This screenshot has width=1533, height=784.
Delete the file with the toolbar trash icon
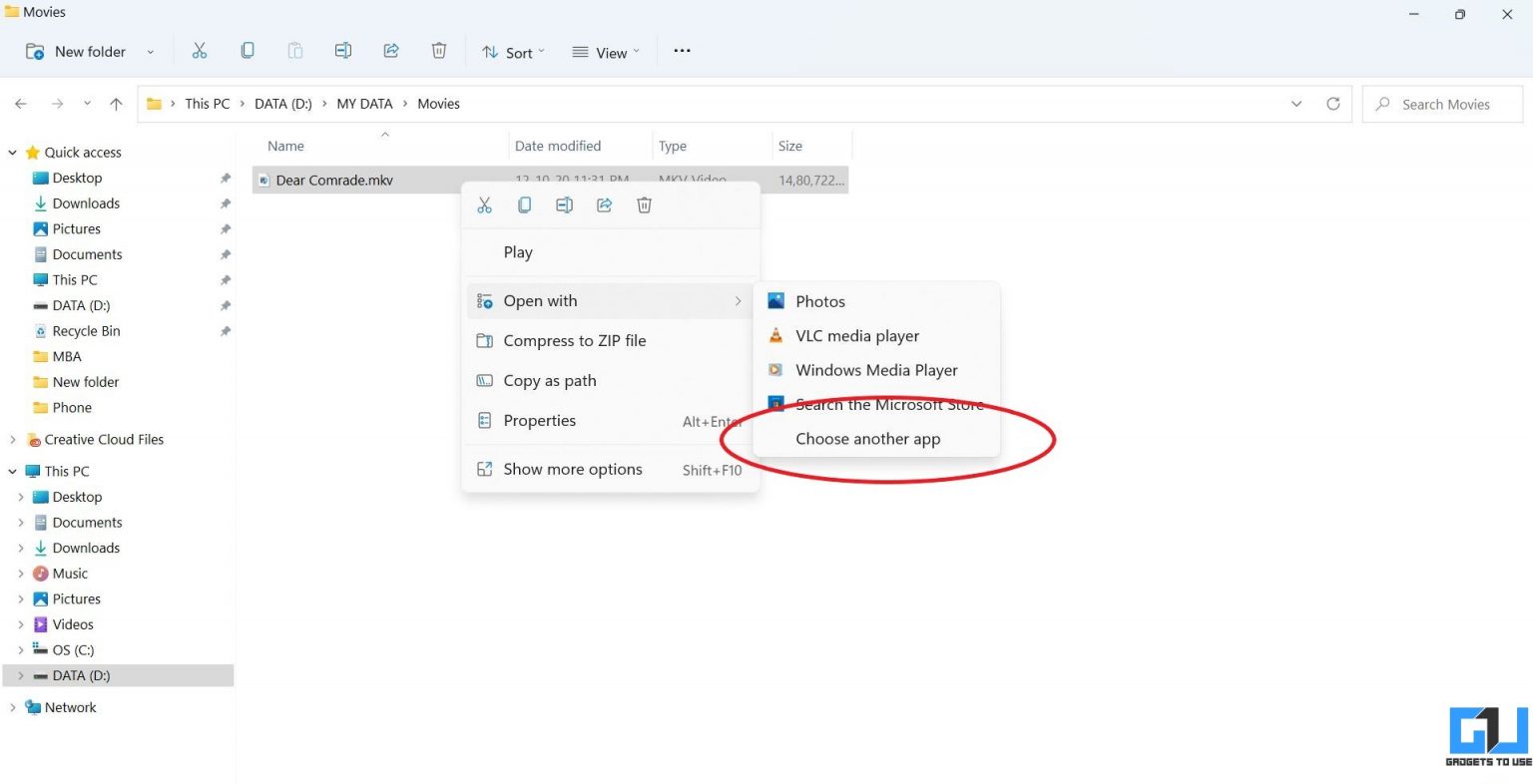(x=438, y=50)
